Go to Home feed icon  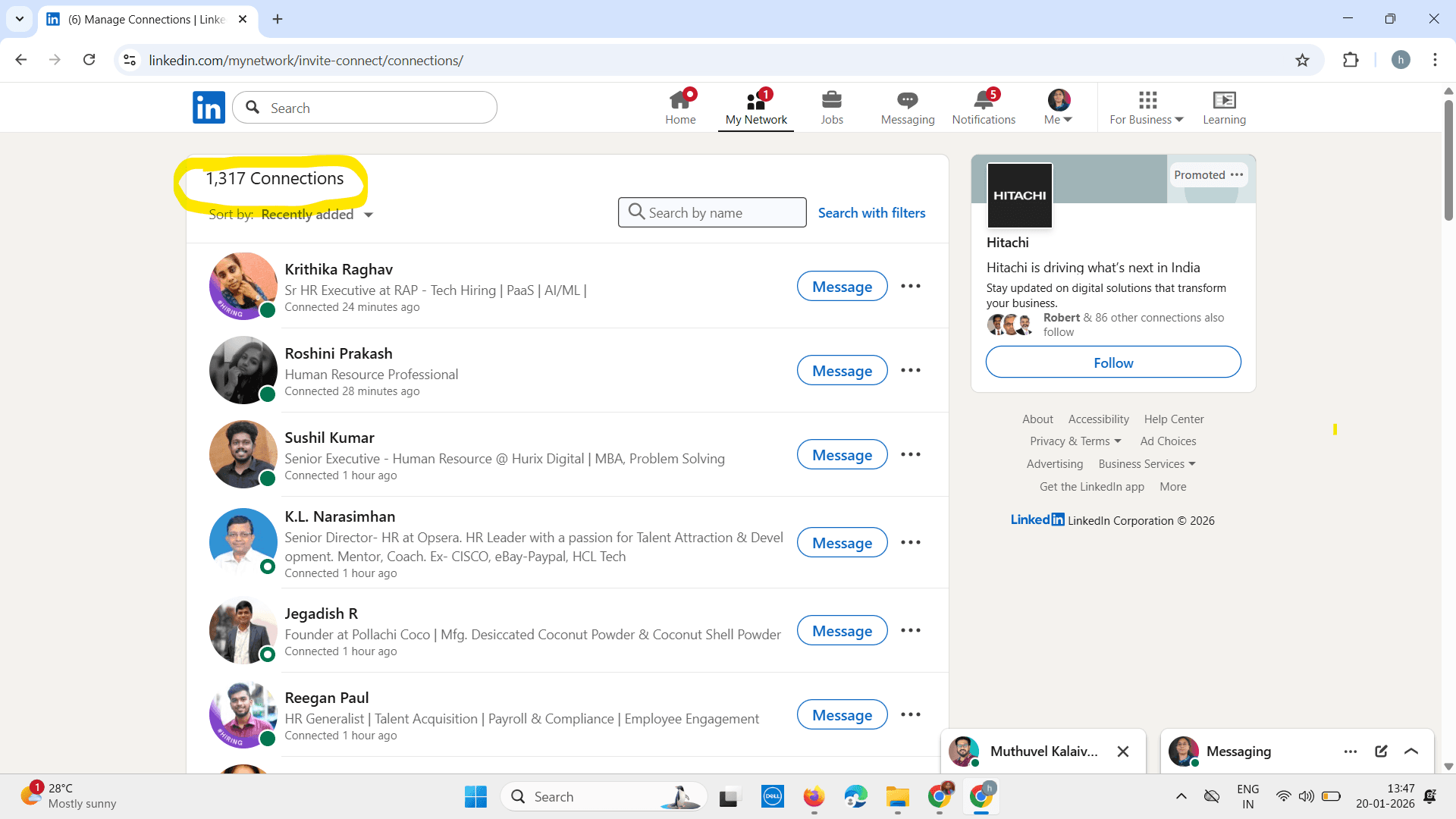(x=680, y=107)
